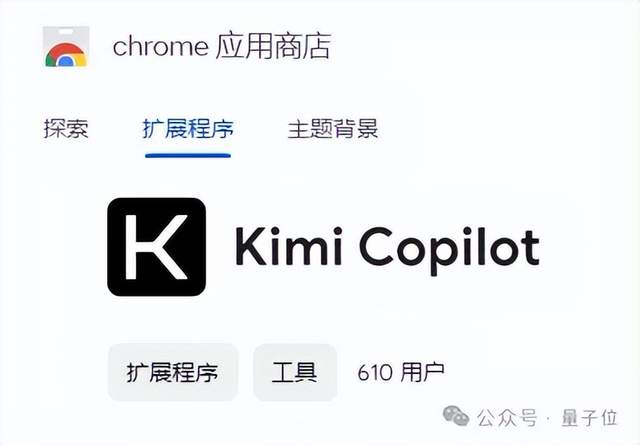The width and height of the screenshot is (640, 445).
Task: Click the 应用商店 header text
Action: pyautogui.click(x=273, y=46)
